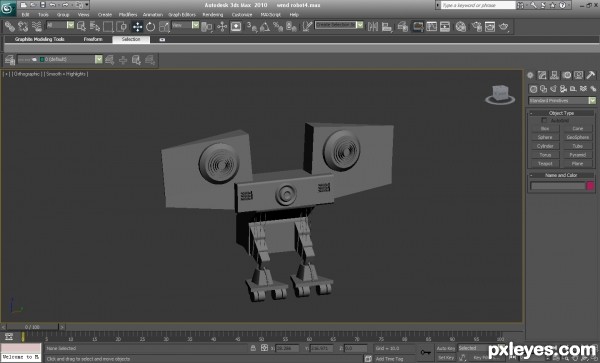Image resolution: width=600 pixels, height=363 pixels.
Task: Click the Select and Manipulate tool
Action: 222,26
